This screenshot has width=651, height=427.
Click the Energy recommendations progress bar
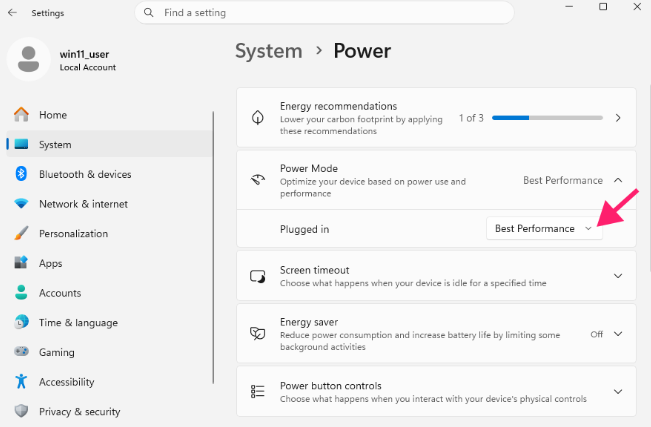pyautogui.click(x=547, y=118)
